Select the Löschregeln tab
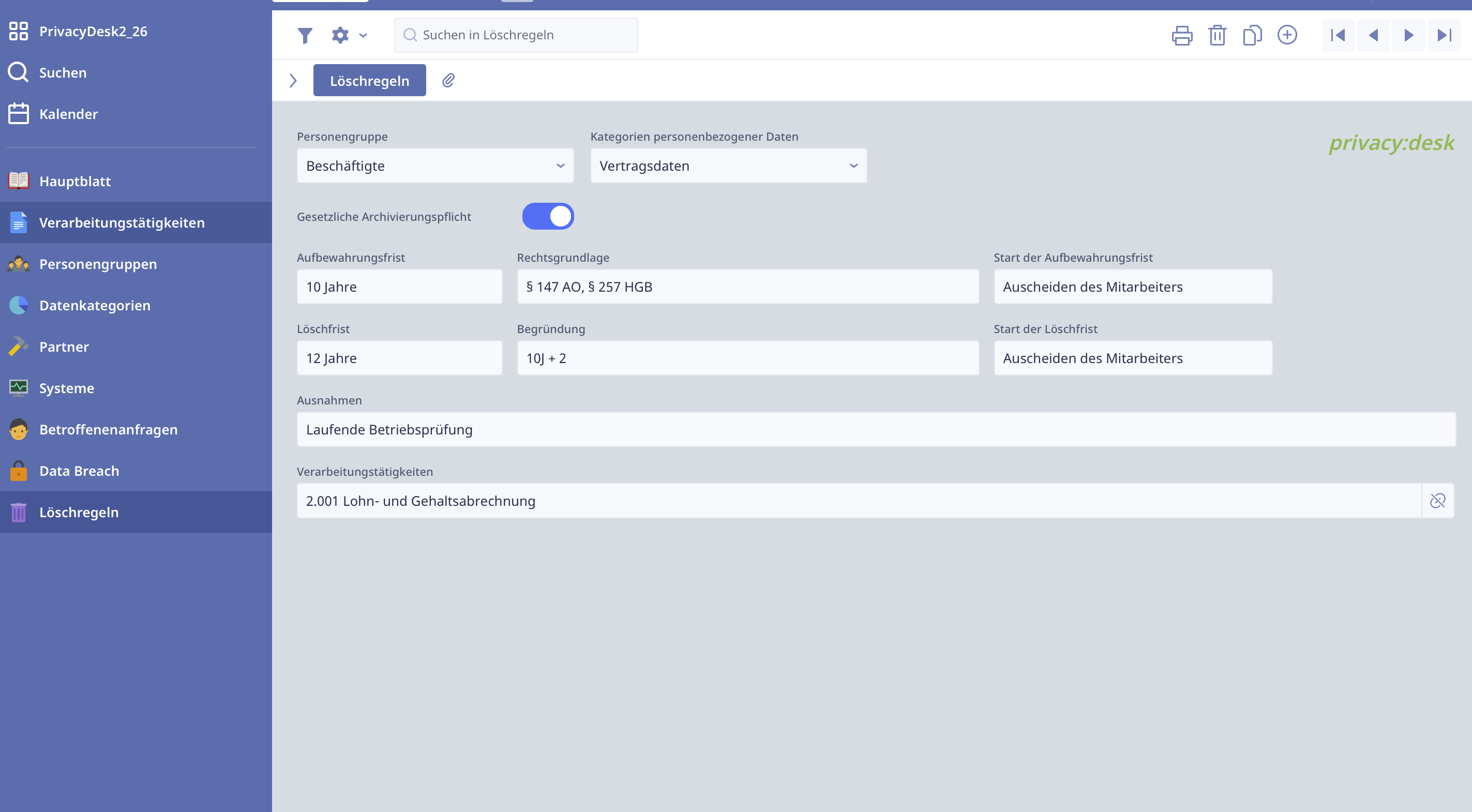 pyautogui.click(x=369, y=81)
